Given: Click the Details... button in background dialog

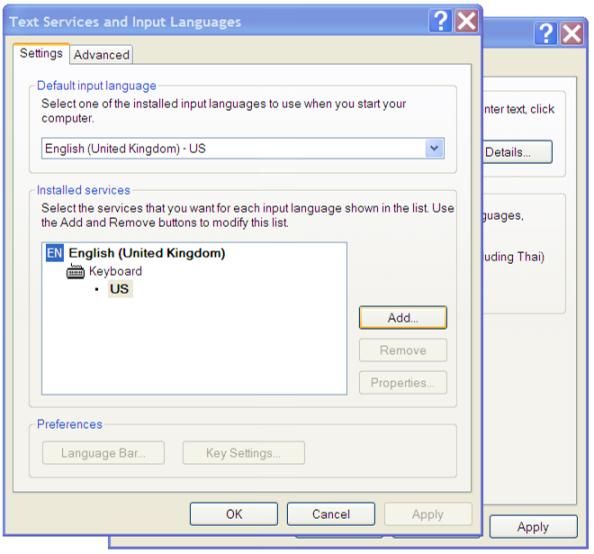Looking at the screenshot, I should point(517,152).
